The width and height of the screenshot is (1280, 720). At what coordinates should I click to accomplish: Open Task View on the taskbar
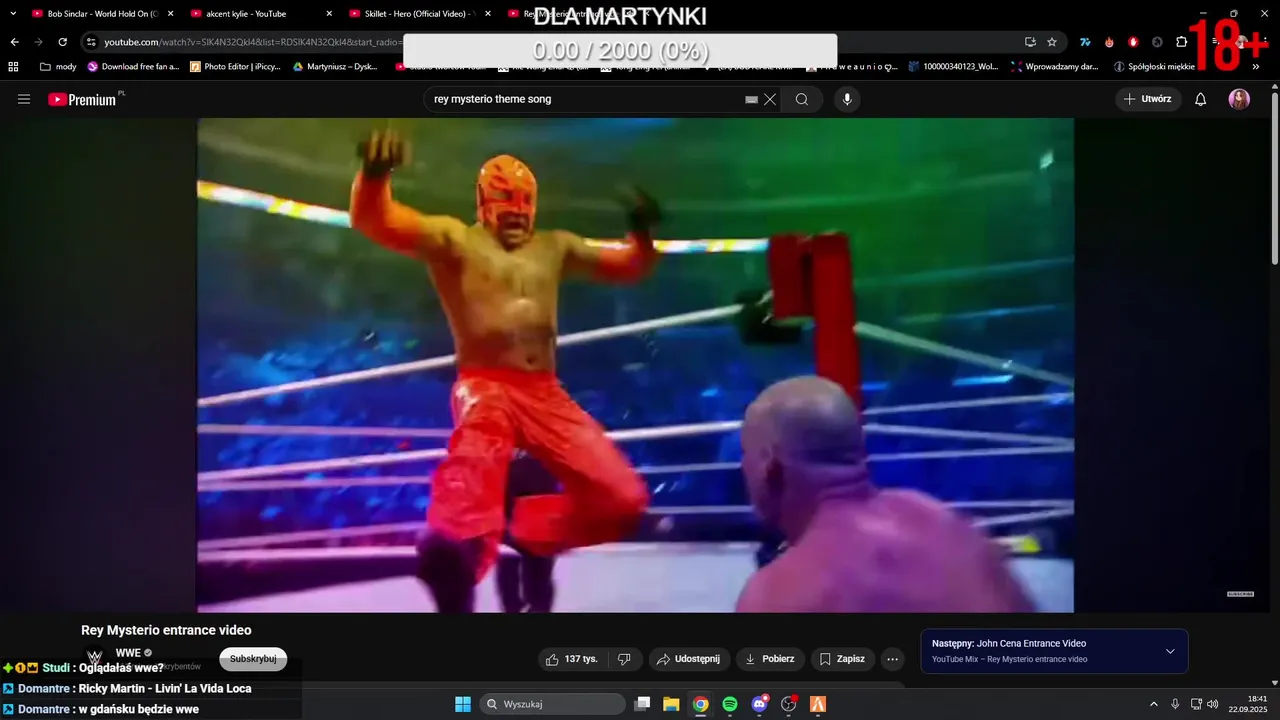642,704
